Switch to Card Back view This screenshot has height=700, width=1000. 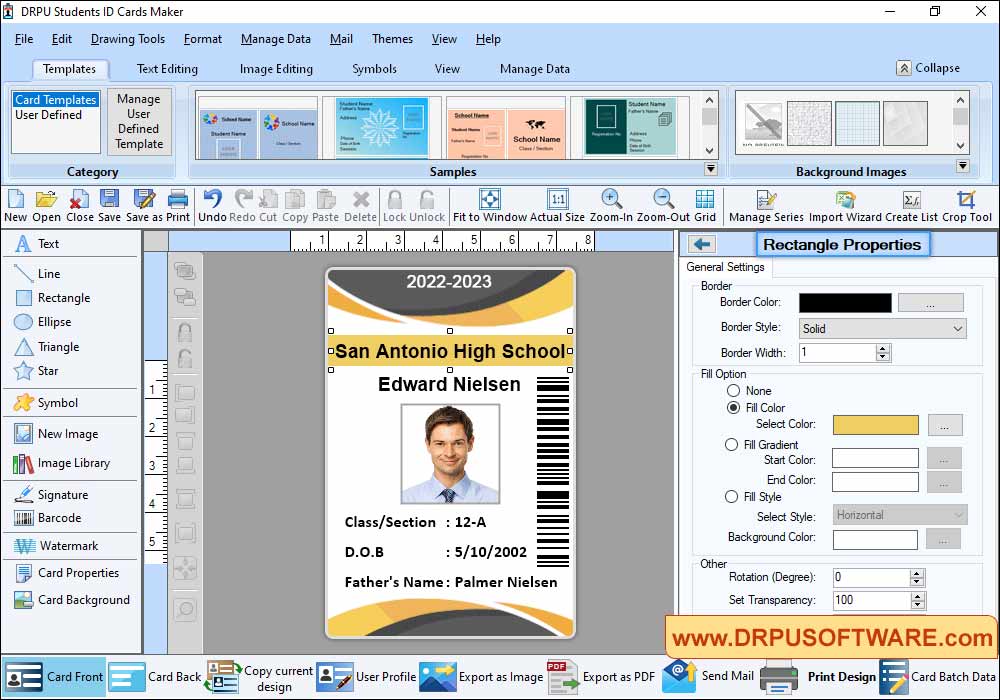click(156, 677)
